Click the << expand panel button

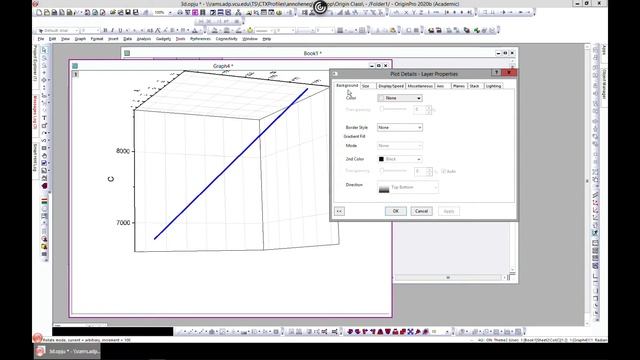click(339, 211)
